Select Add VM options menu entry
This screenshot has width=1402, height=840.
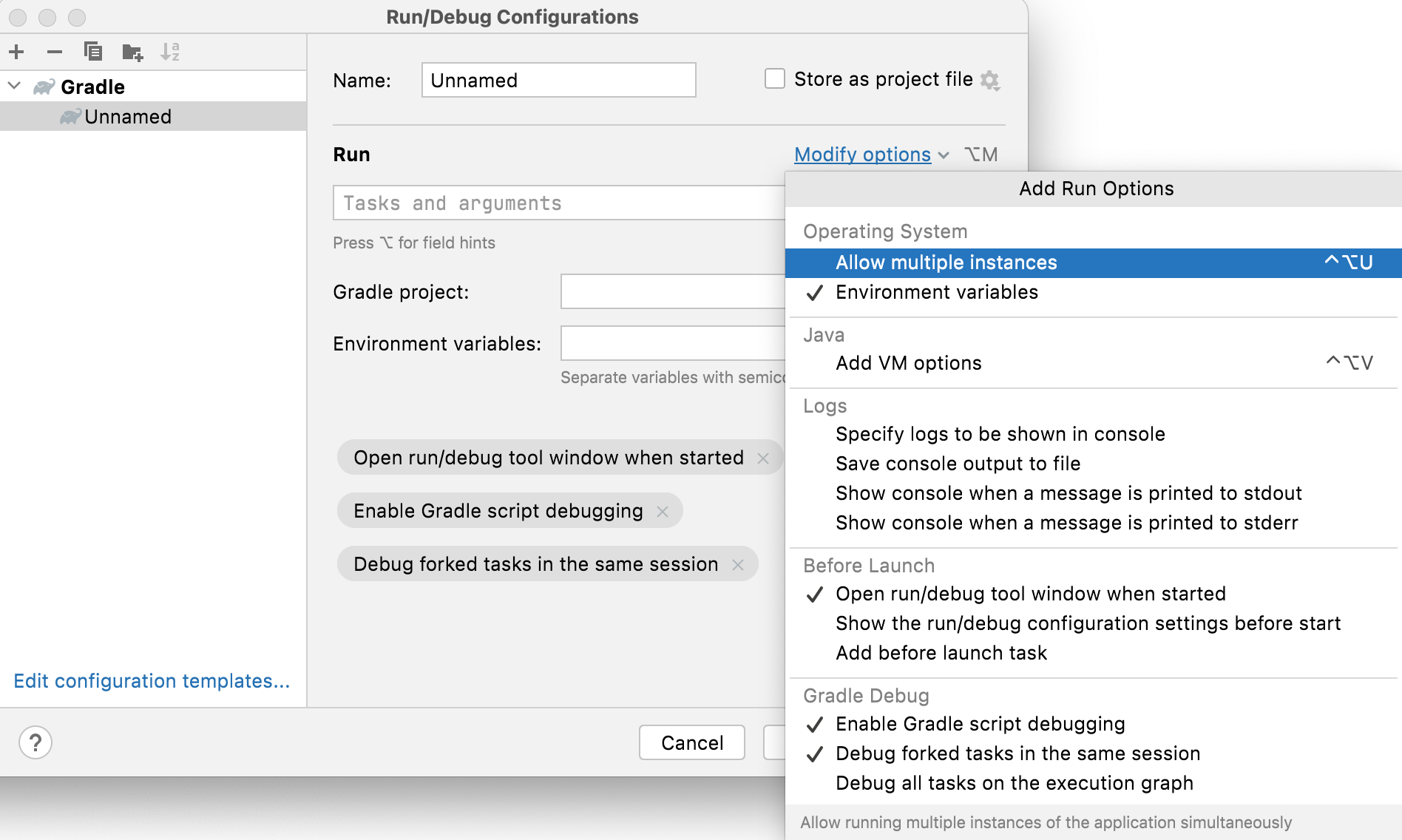(908, 362)
